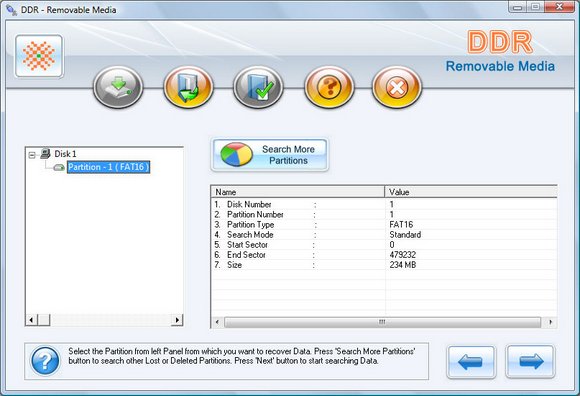Click the tree panel's right scroll arrow
This screenshot has height=396, width=580.
click(x=177, y=320)
